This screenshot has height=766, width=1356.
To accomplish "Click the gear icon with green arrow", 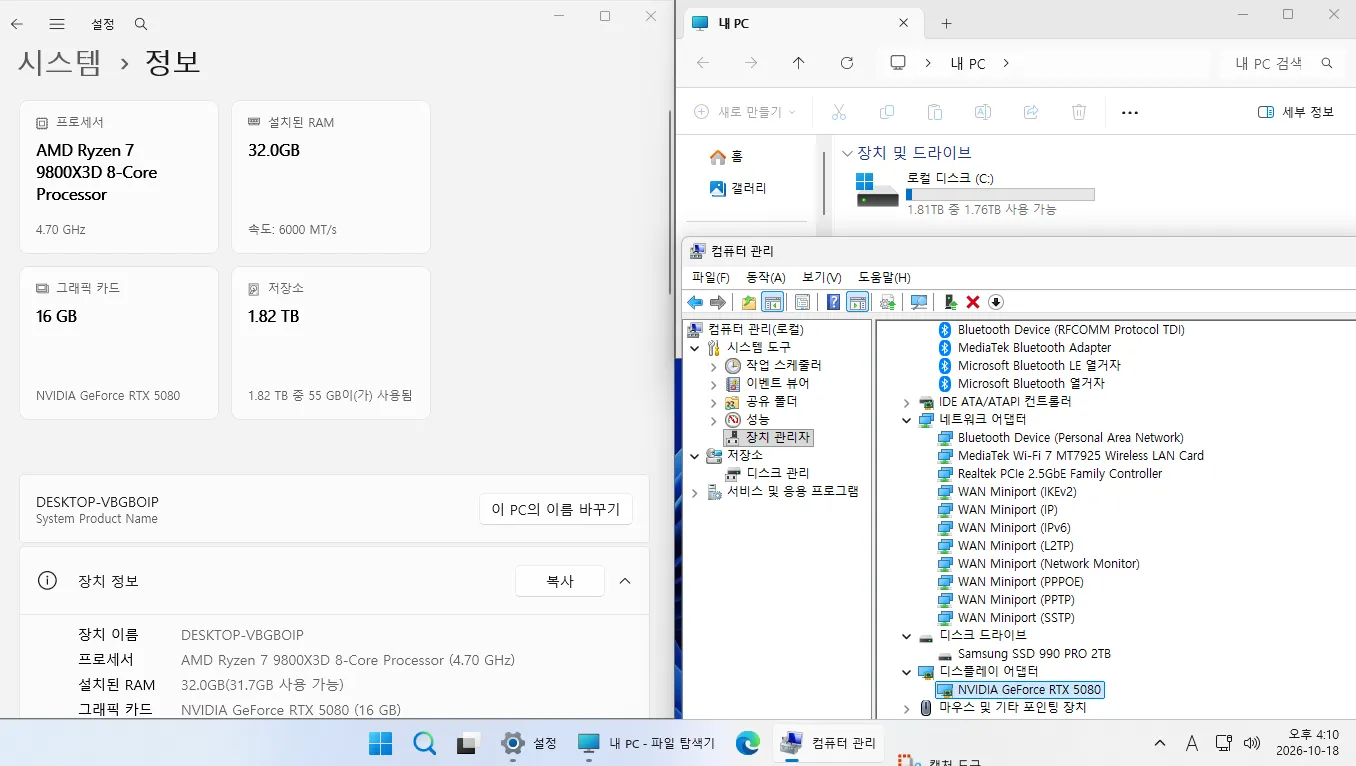I will point(887,302).
